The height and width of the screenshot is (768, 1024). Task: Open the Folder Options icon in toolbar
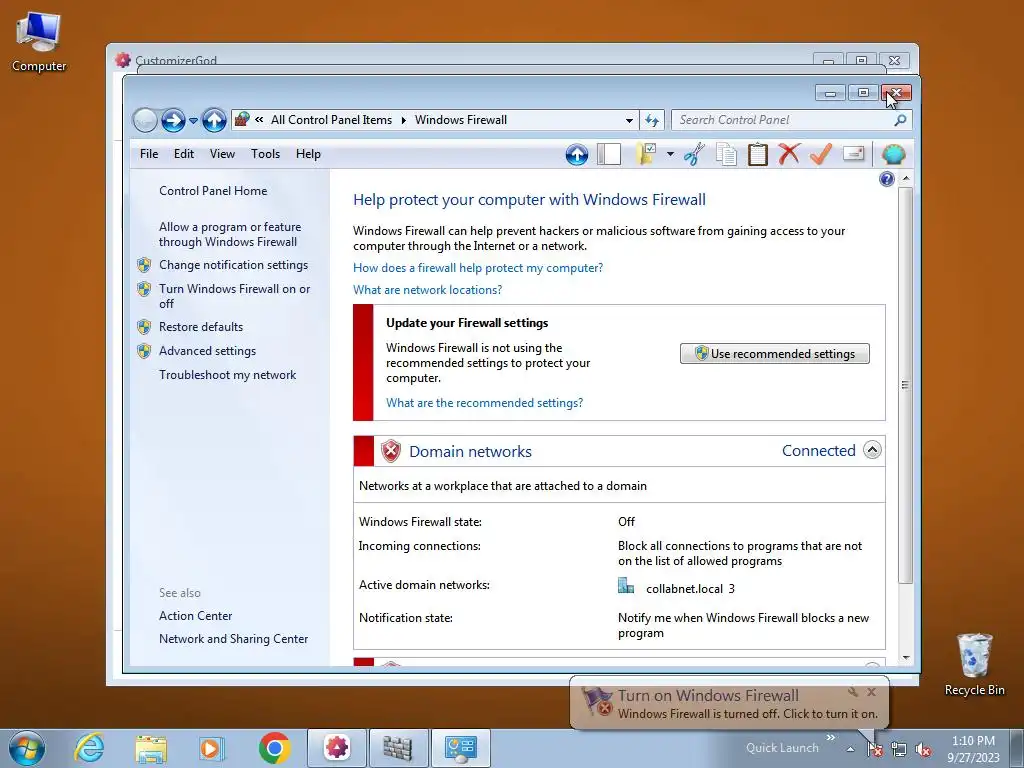(x=646, y=155)
